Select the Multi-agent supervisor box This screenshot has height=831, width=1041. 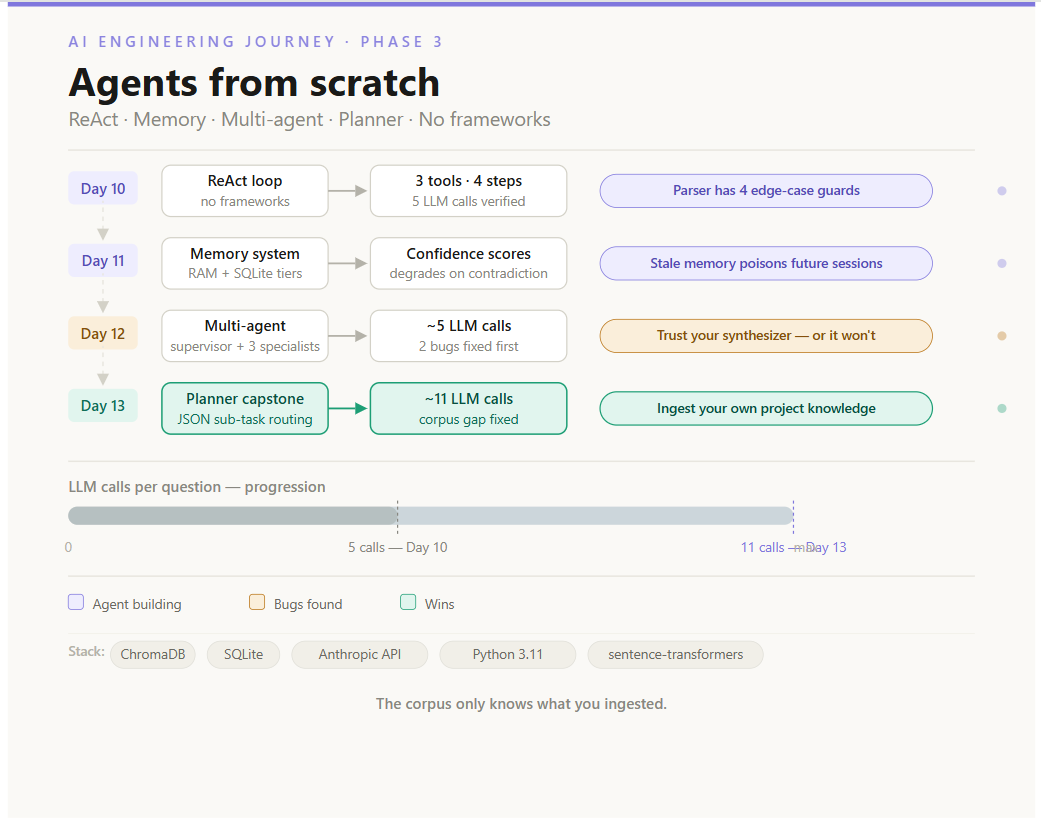[245, 336]
